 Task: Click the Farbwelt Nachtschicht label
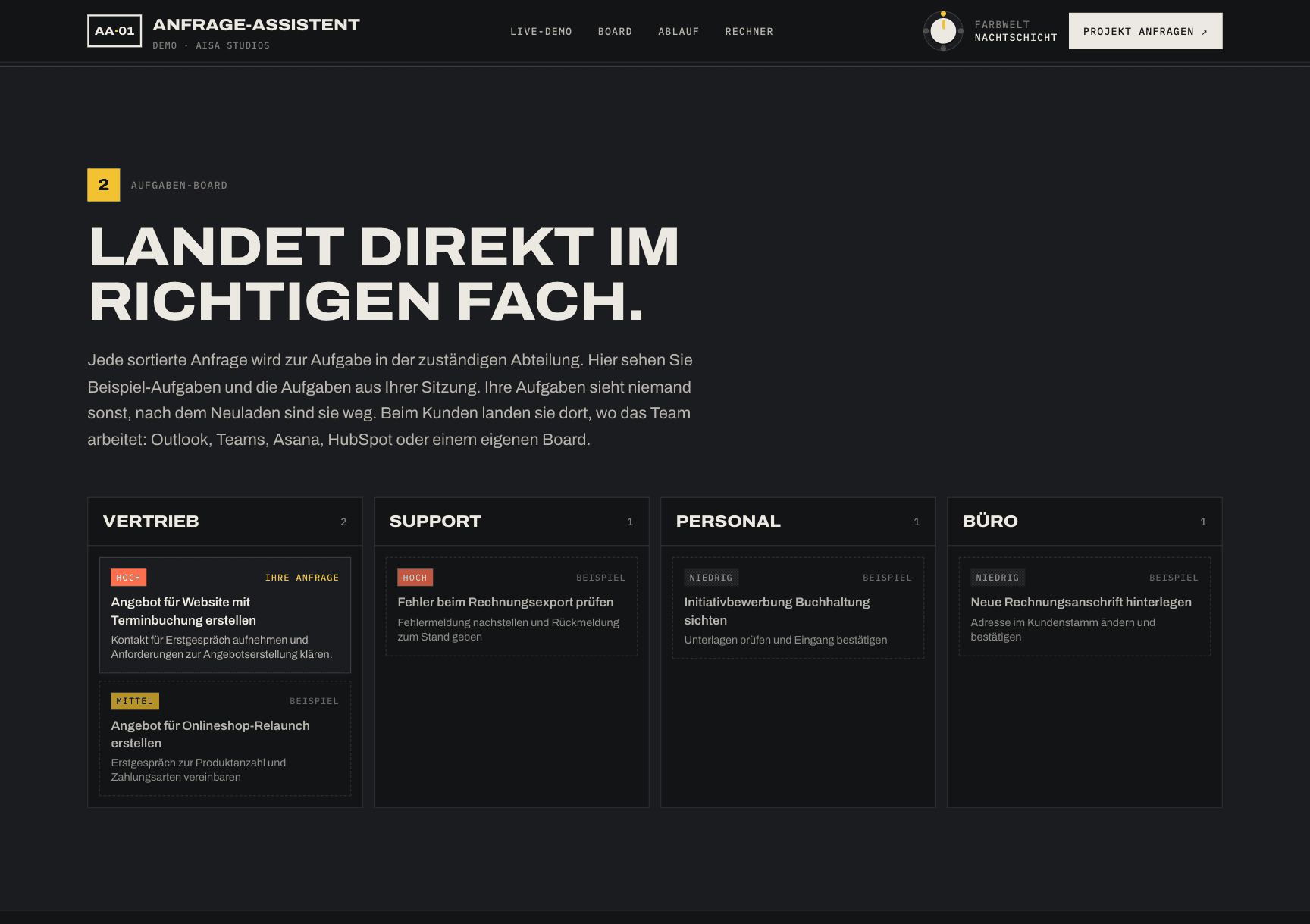(1016, 31)
